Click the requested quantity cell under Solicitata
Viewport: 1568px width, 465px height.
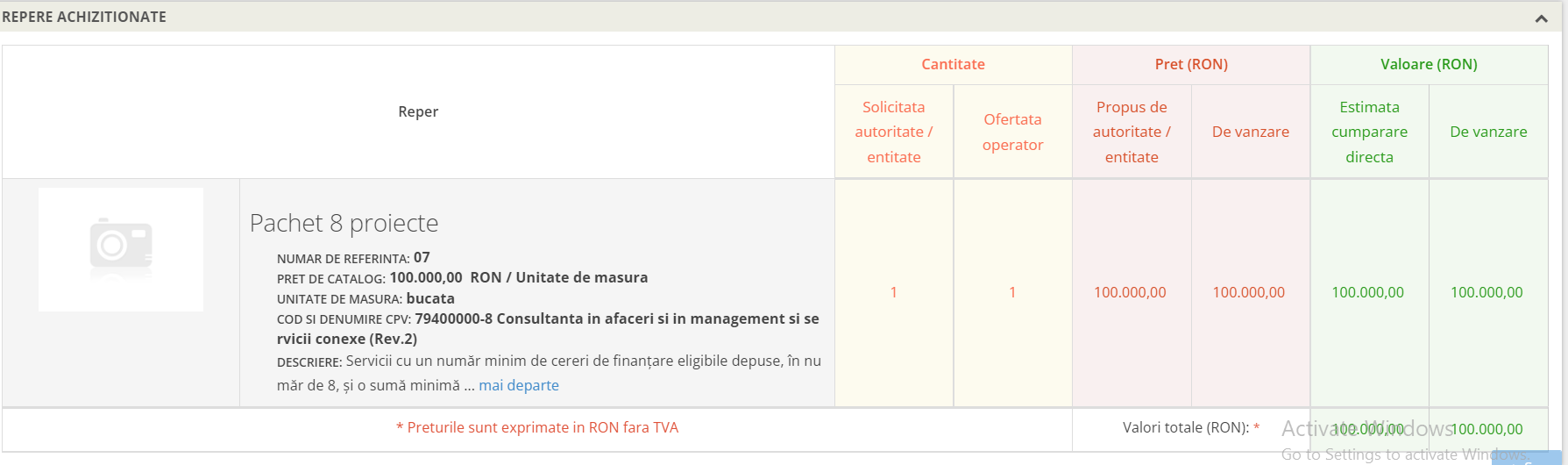[x=893, y=292]
